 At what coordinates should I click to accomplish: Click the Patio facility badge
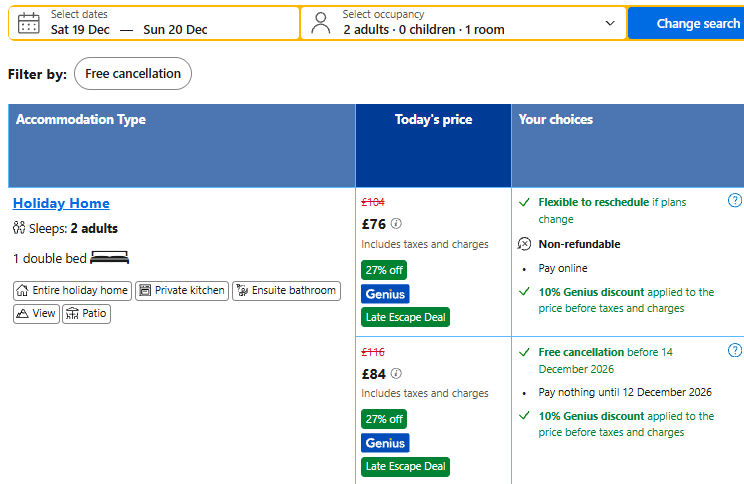(86, 314)
